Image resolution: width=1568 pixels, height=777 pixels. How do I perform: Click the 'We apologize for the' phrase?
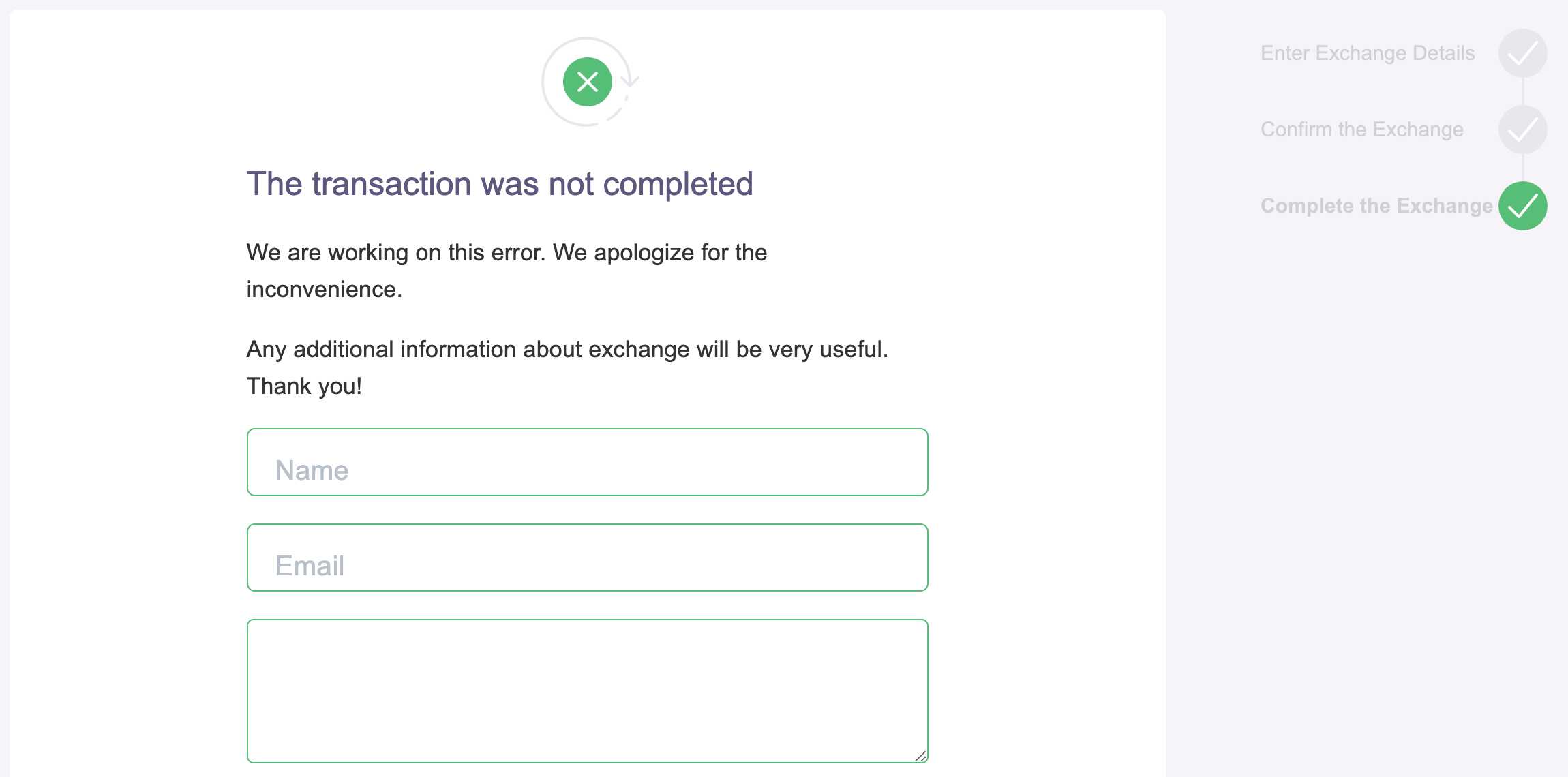pyautogui.click(x=660, y=253)
